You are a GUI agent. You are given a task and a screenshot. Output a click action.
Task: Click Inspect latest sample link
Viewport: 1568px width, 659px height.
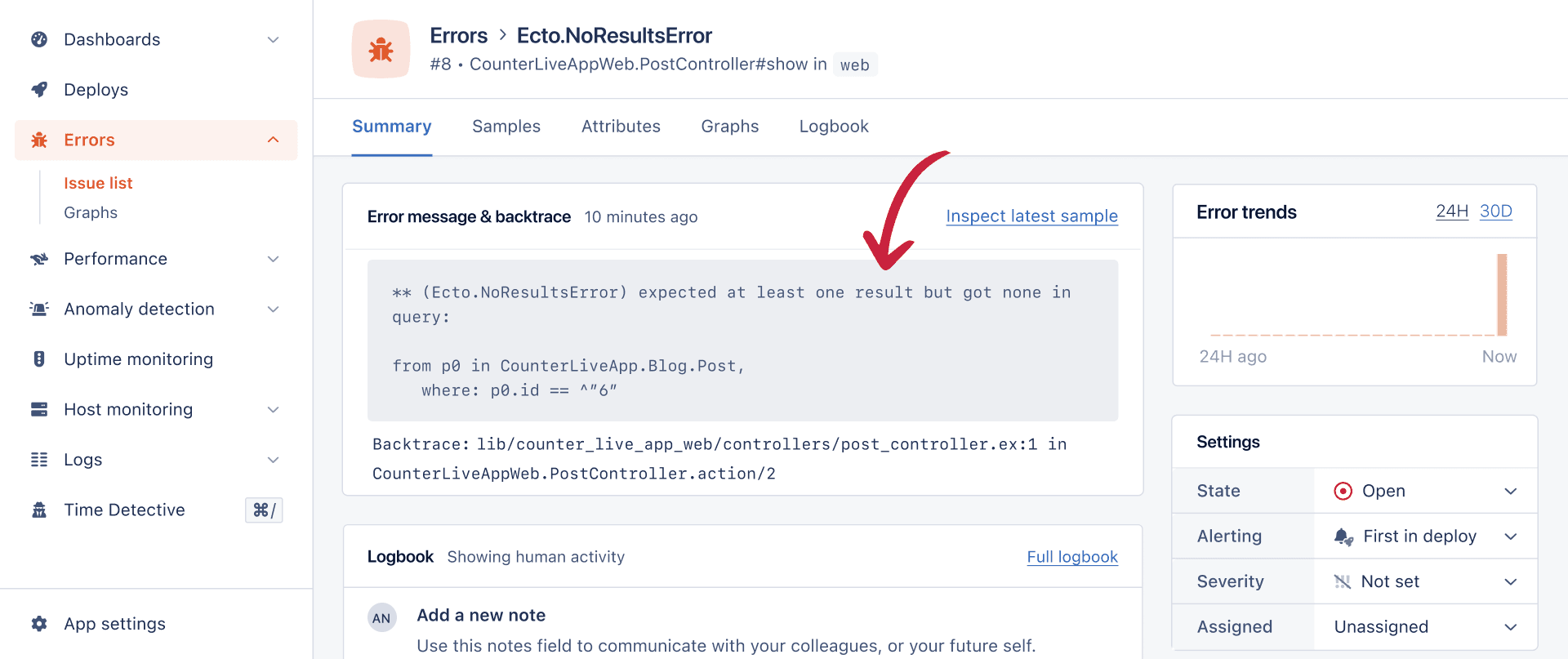(x=1031, y=216)
